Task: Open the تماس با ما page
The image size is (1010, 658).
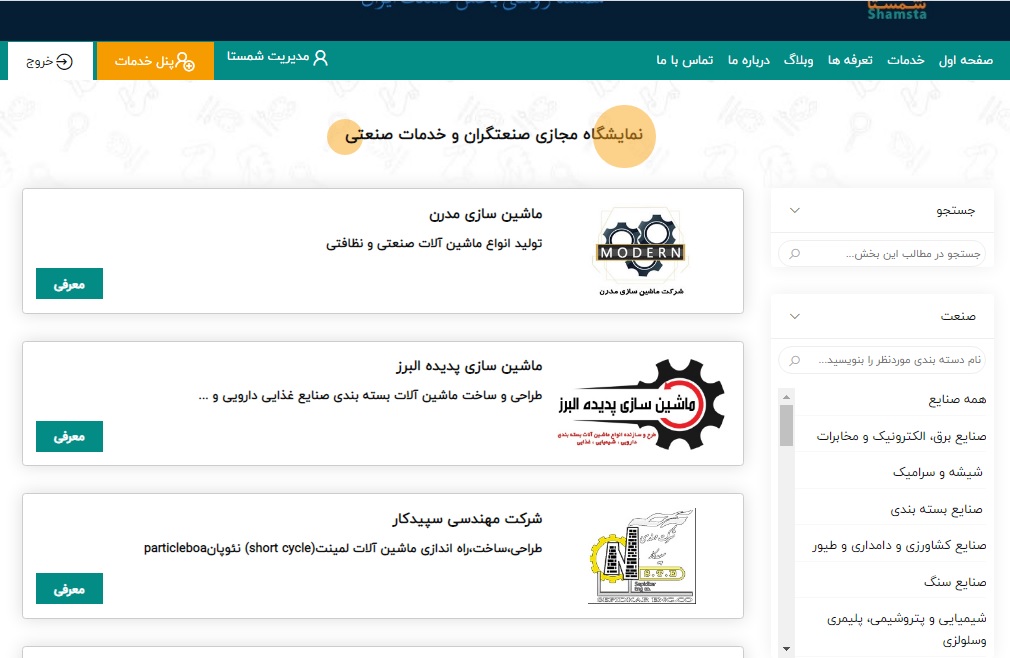Action: click(x=685, y=61)
